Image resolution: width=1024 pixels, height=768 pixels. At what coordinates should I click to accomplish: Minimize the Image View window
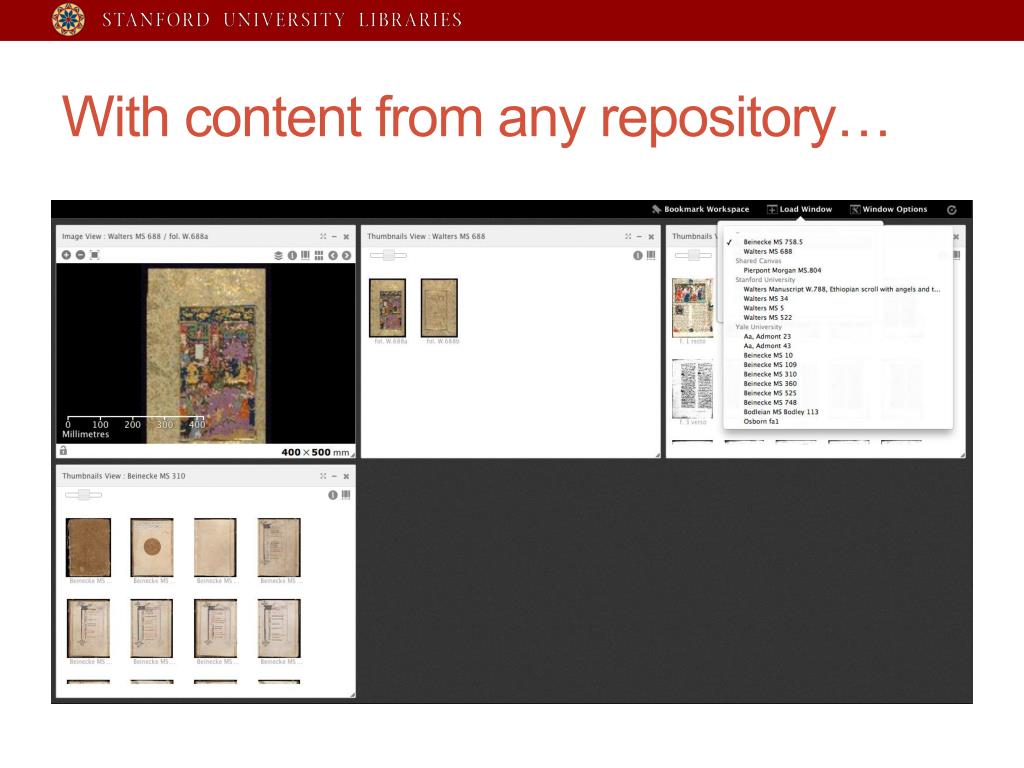point(334,236)
